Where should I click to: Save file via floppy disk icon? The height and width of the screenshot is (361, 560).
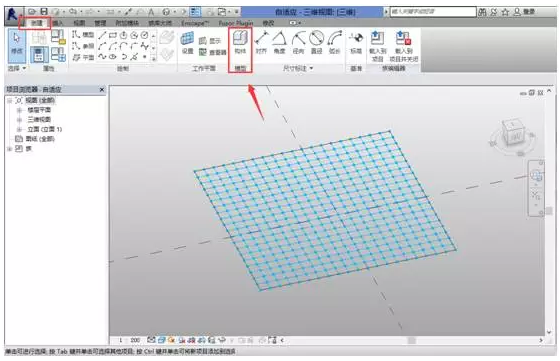click(44, 12)
